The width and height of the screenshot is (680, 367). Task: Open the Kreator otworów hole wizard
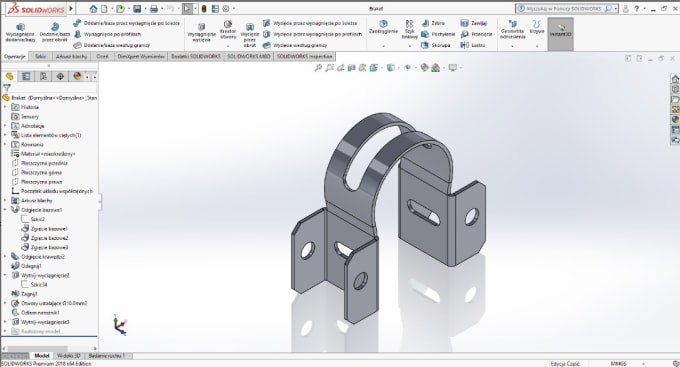pos(228,29)
